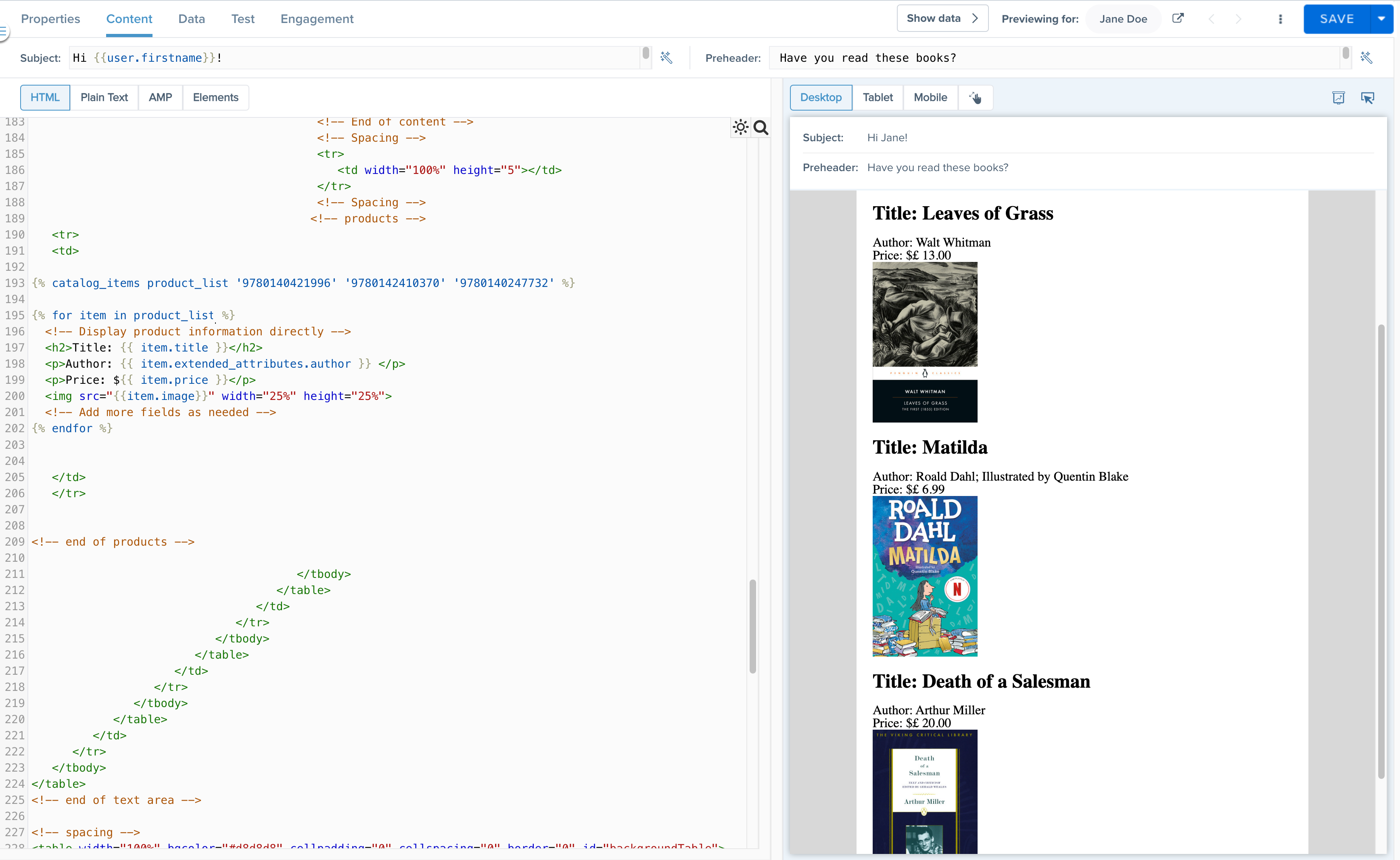Open the Data tab

coord(192,19)
